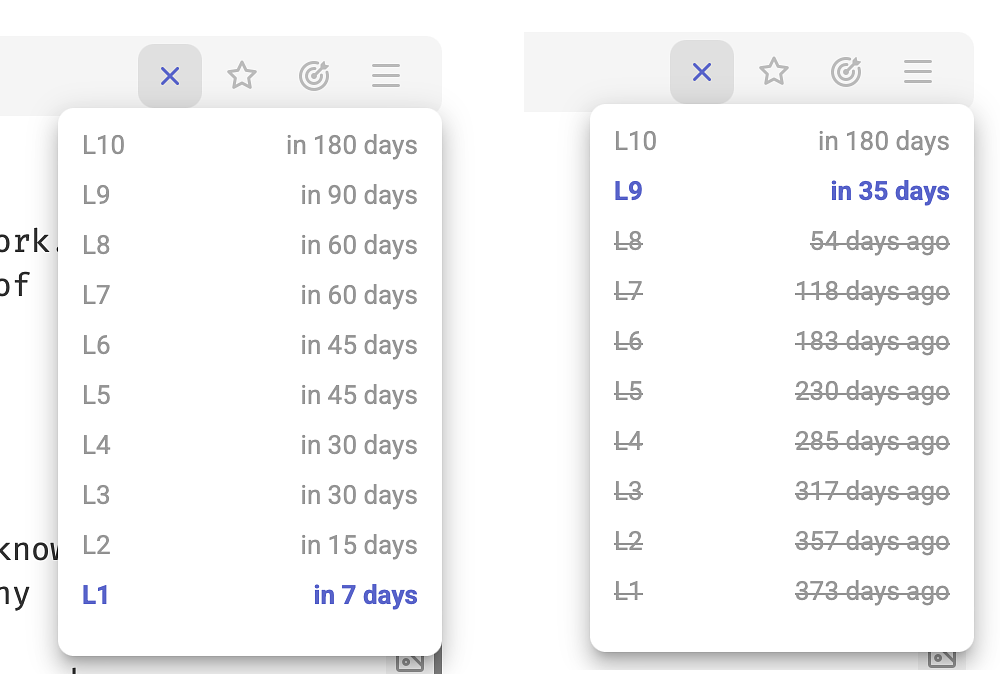Image resolution: width=1000 pixels, height=674 pixels.
Task: Click the image icon at bottom of right panel
Action: [941, 657]
